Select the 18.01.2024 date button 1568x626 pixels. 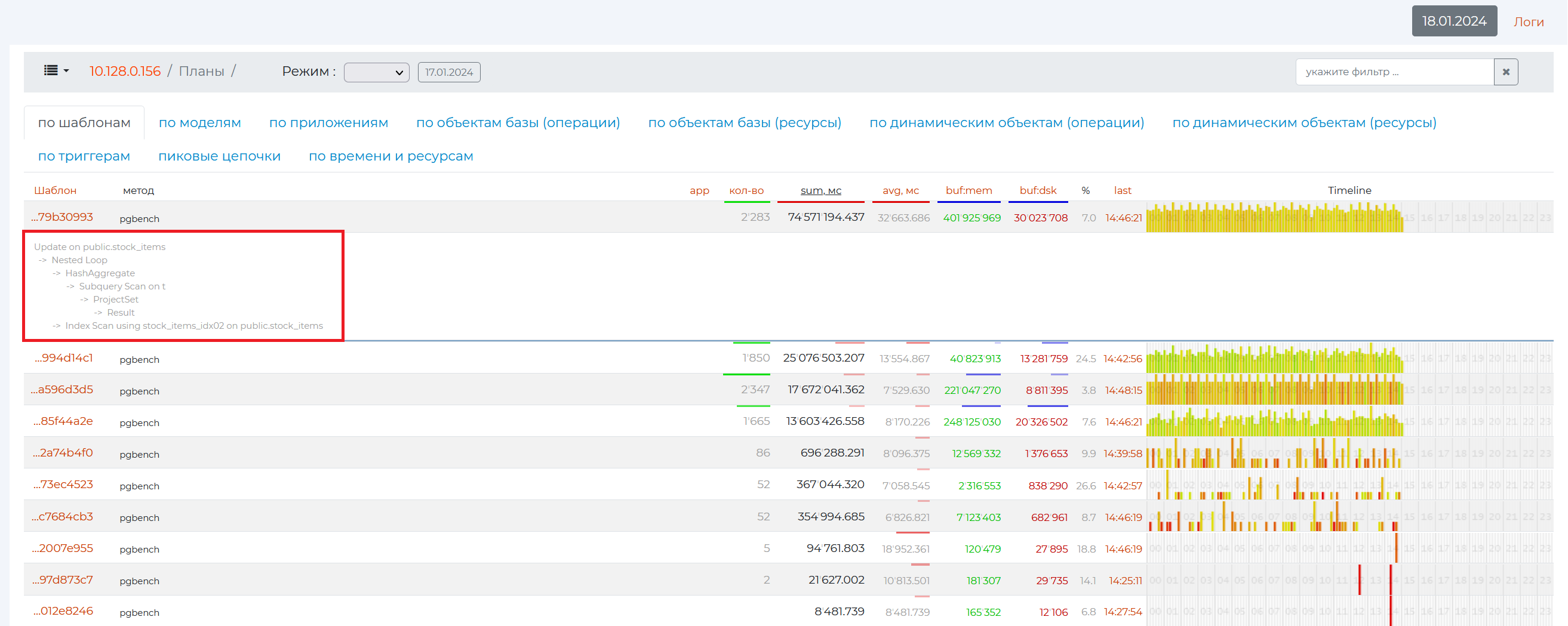(x=1453, y=21)
